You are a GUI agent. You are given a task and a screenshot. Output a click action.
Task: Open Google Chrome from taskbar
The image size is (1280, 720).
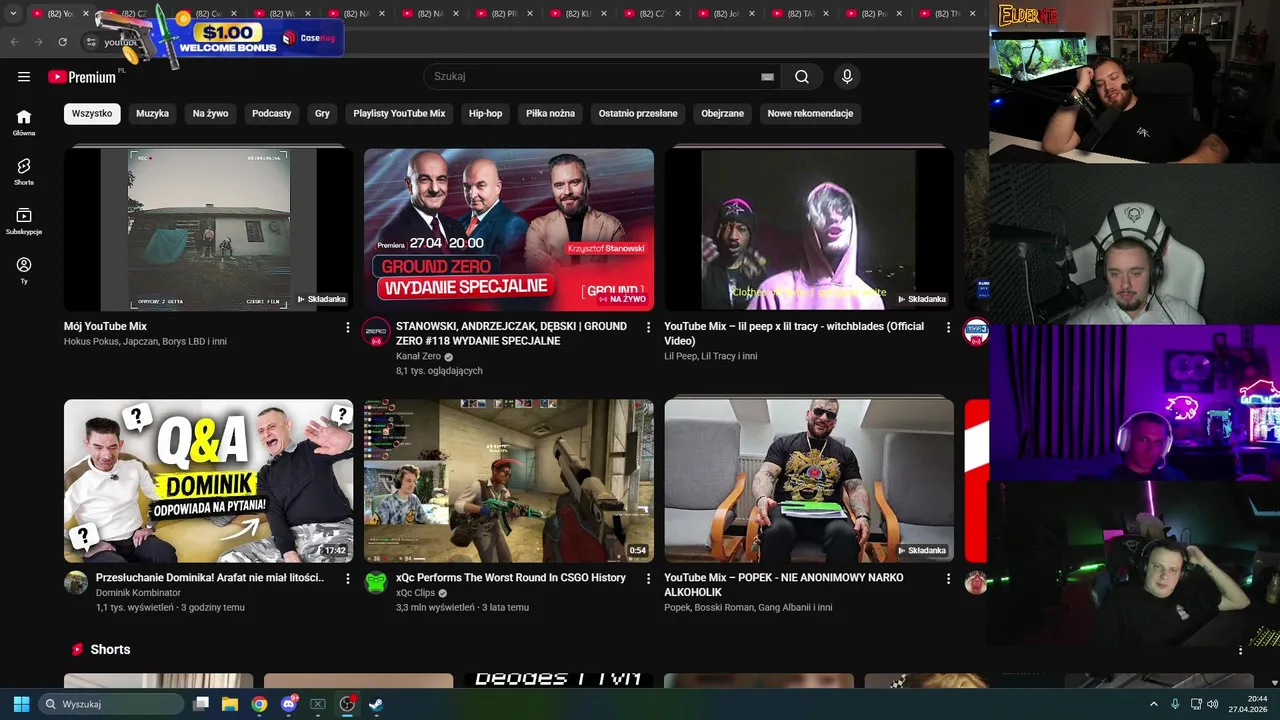tap(259, 704)
